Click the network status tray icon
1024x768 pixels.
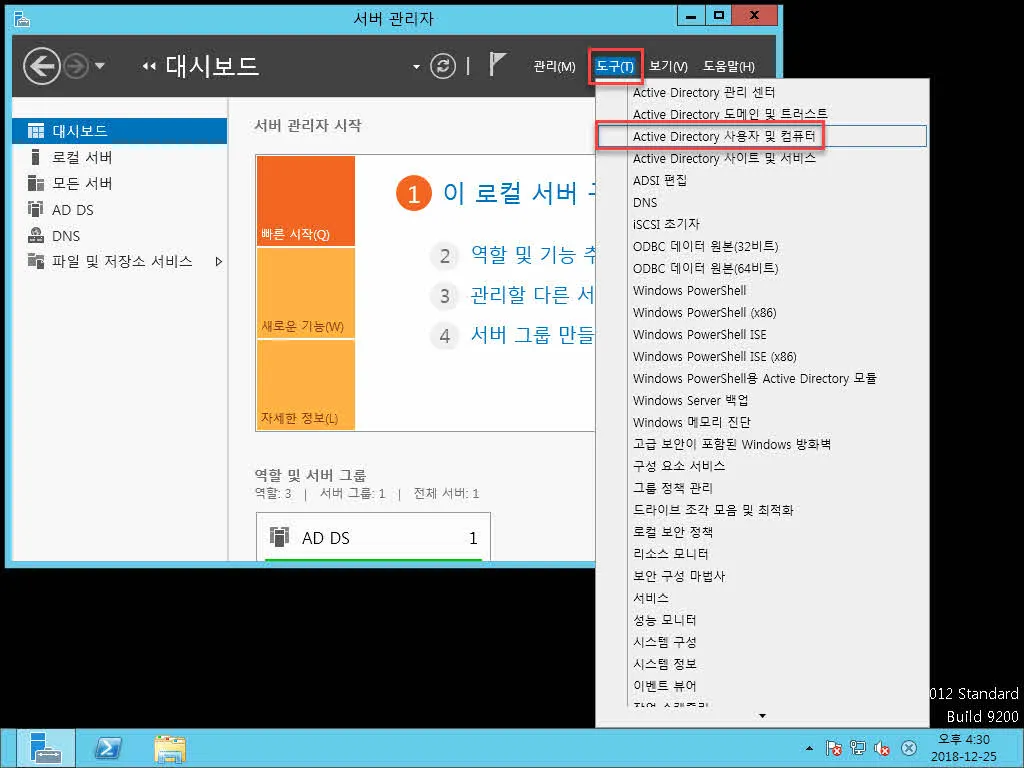(856, 747)
